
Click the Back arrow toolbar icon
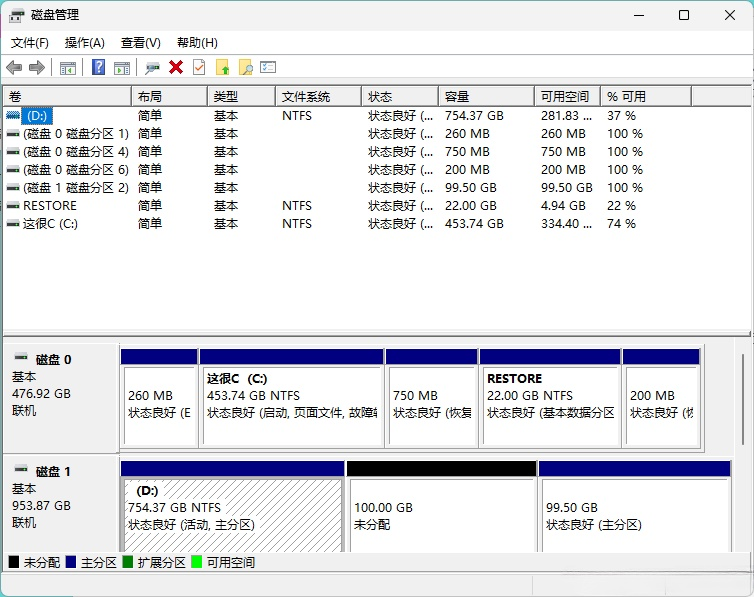(x=14, y=67)
